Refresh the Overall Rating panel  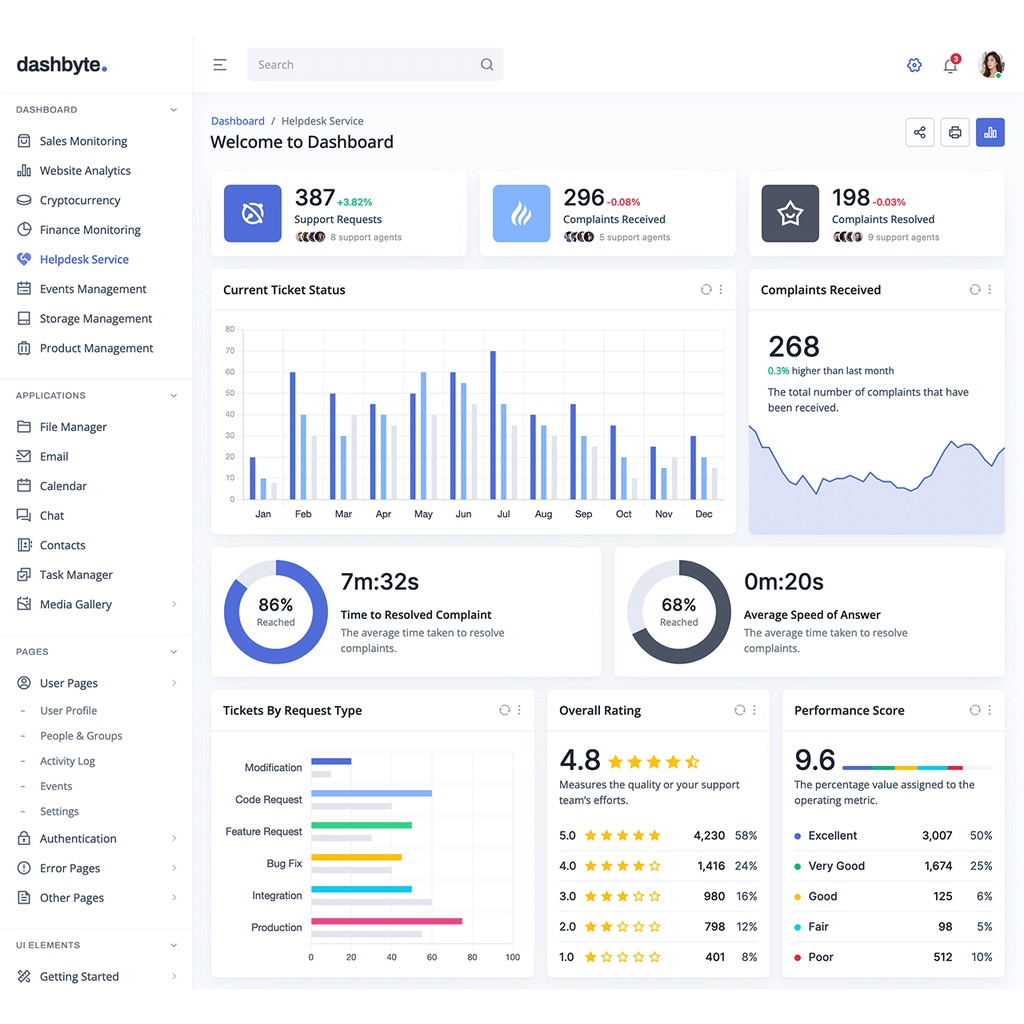pyautogui.click(x=740, y=710)
